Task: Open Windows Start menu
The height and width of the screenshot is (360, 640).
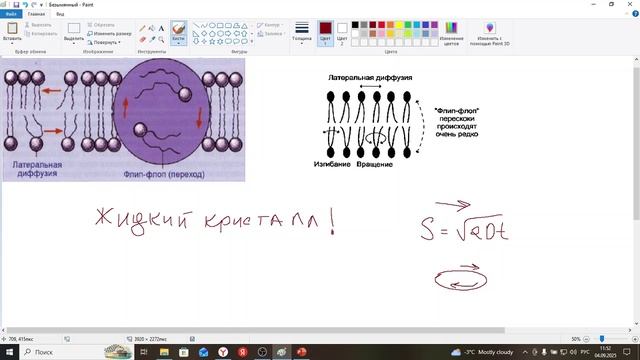Action: [x=9, y=352]
